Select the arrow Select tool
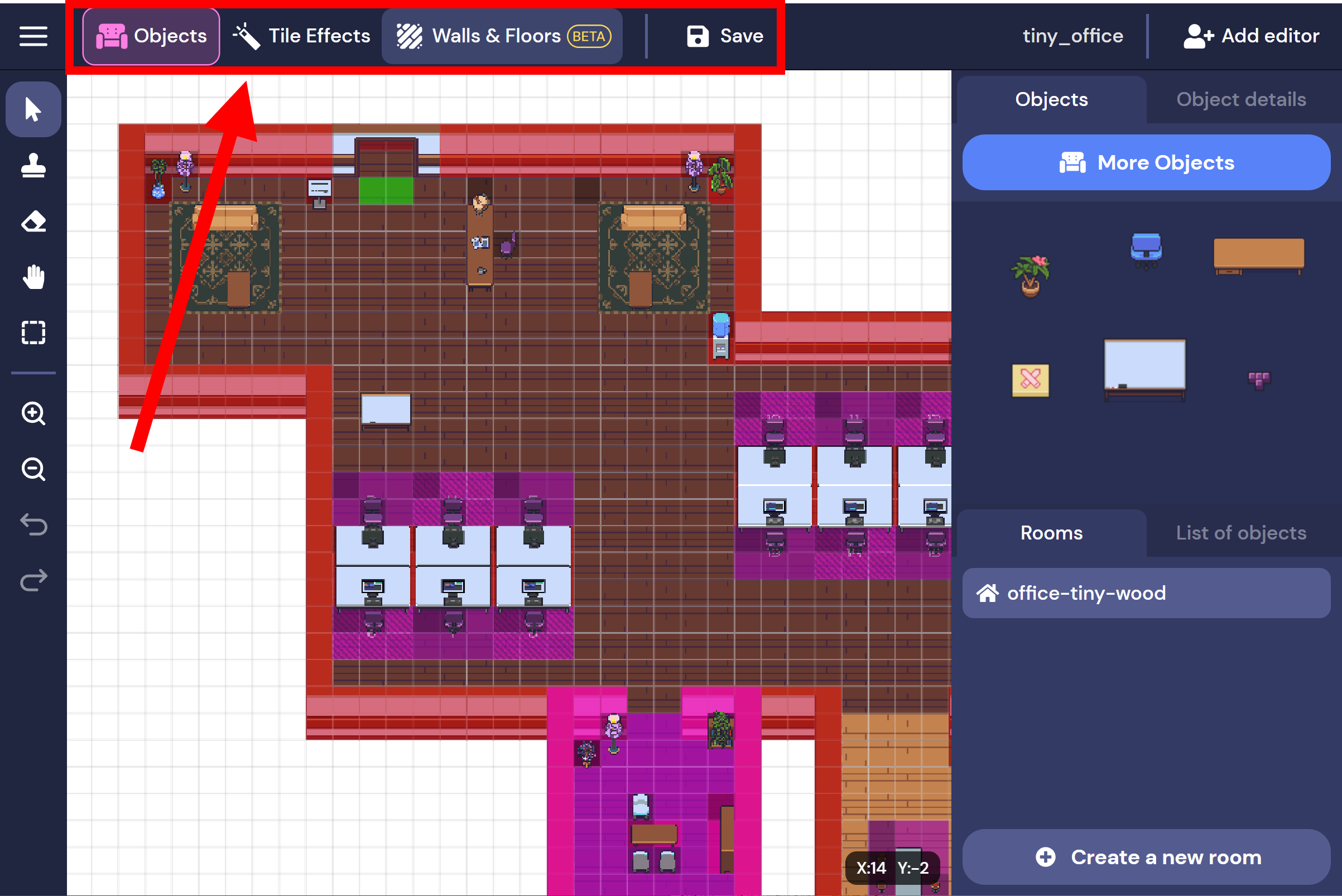Viewport: 1342px width, 896px height. (33, 109)
